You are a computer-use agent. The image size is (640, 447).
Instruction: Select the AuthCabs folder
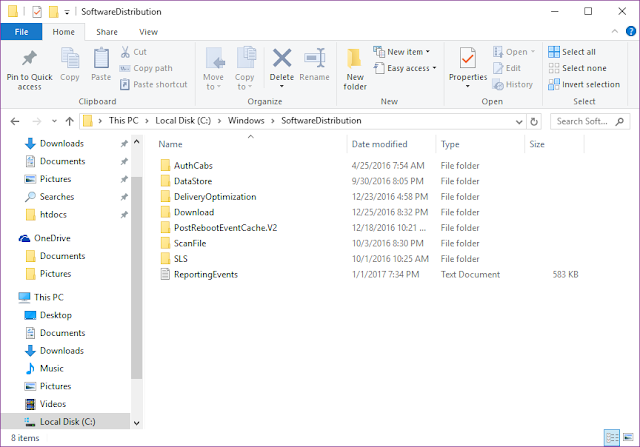coord(193,166)
